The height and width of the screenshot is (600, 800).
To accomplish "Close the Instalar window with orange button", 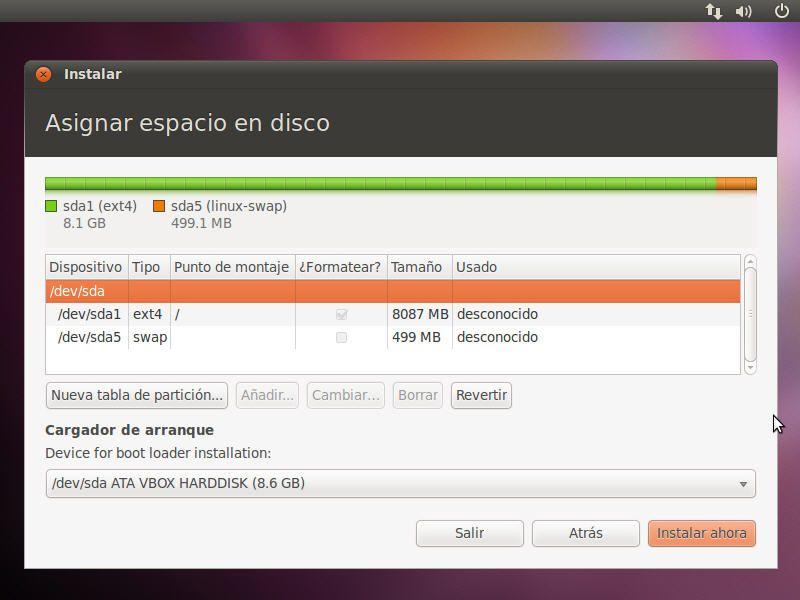I will coord(43,74).
